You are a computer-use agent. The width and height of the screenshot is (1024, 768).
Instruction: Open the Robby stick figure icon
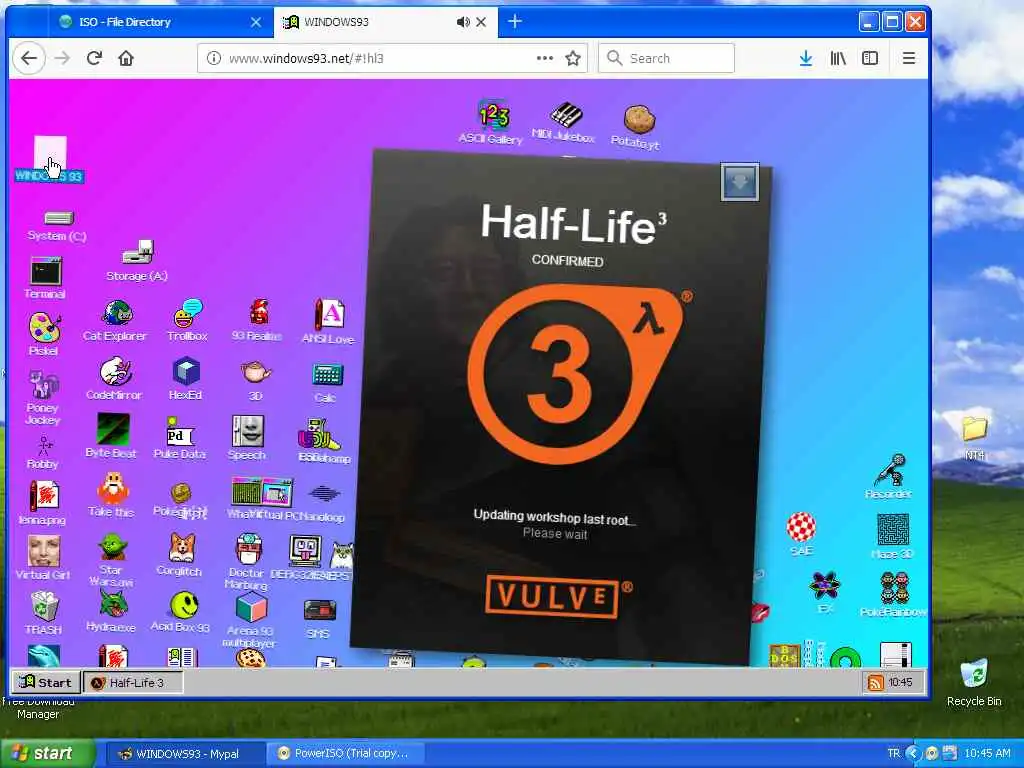44,453
